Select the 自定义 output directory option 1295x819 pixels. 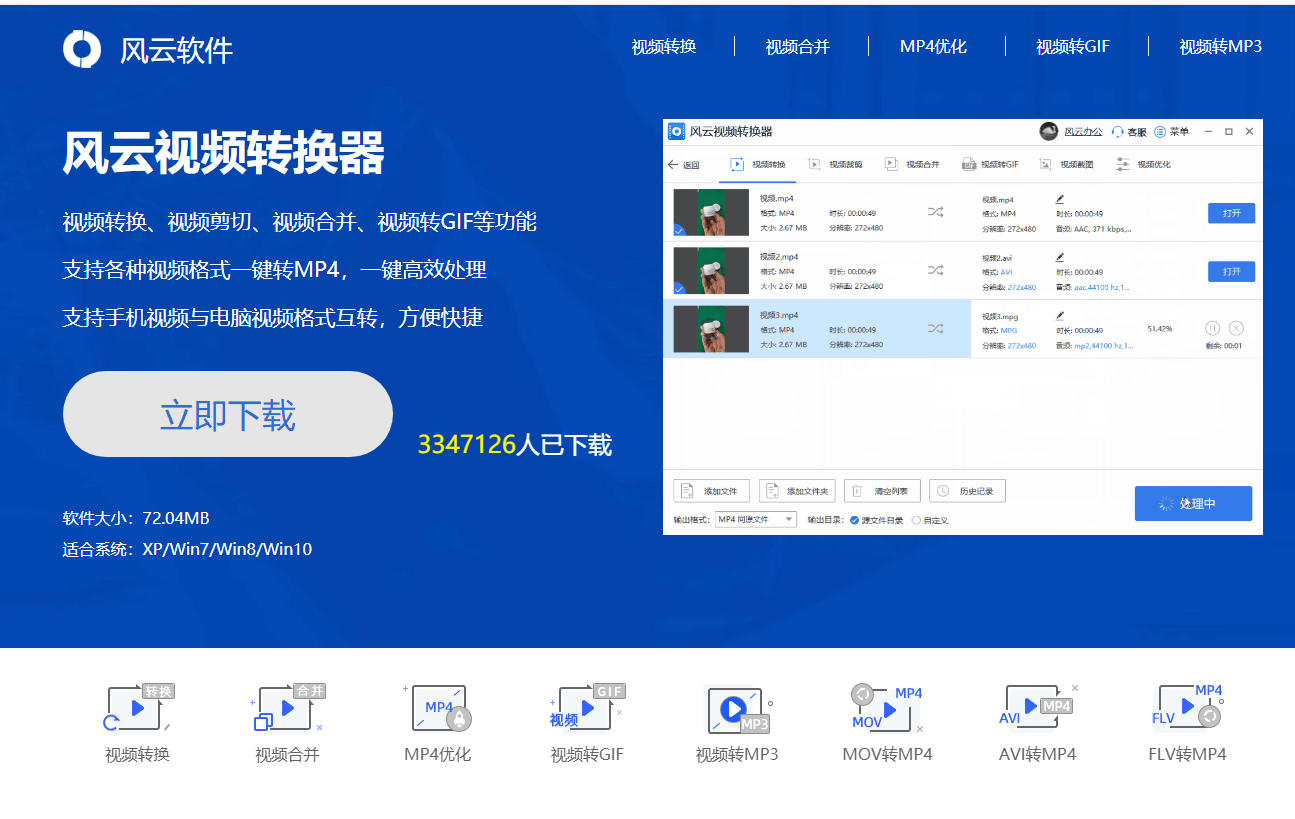click(930, 520)
